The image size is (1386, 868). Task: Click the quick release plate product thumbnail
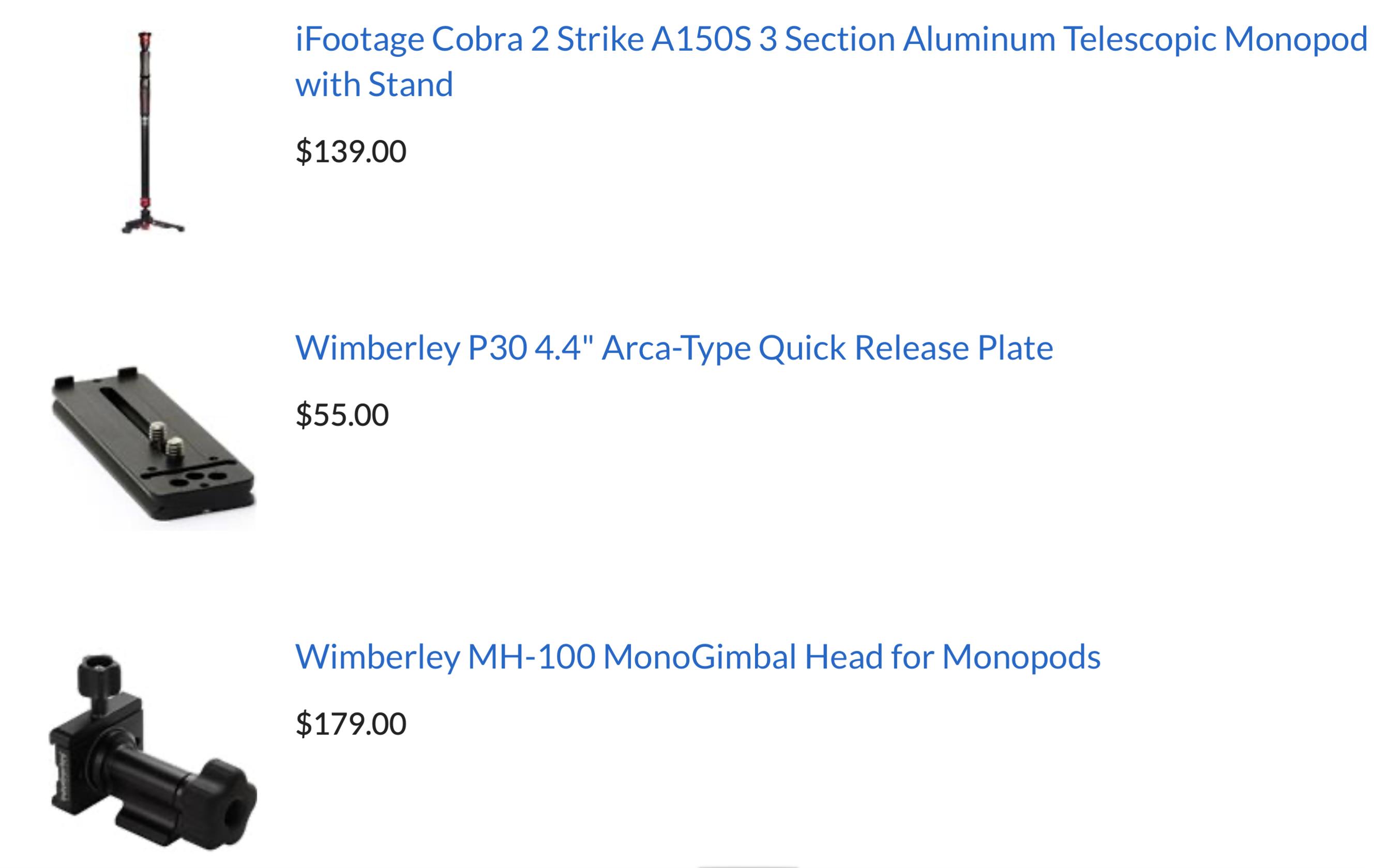coord(153,443)
